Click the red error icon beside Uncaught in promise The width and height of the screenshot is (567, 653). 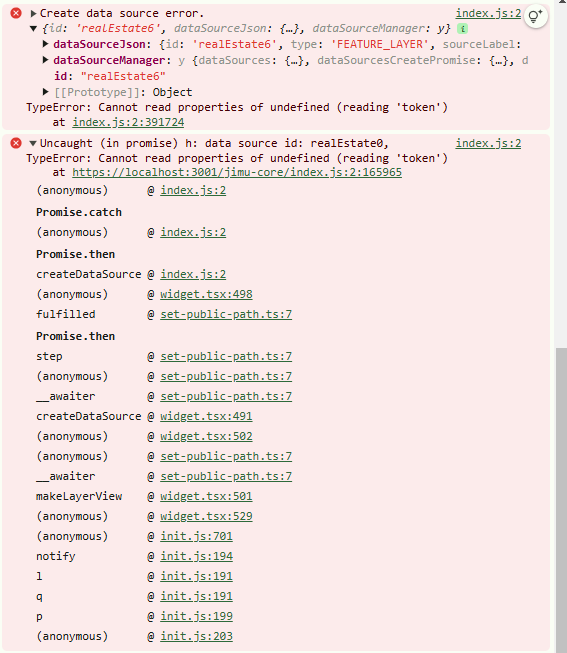(x=16, y=143)
